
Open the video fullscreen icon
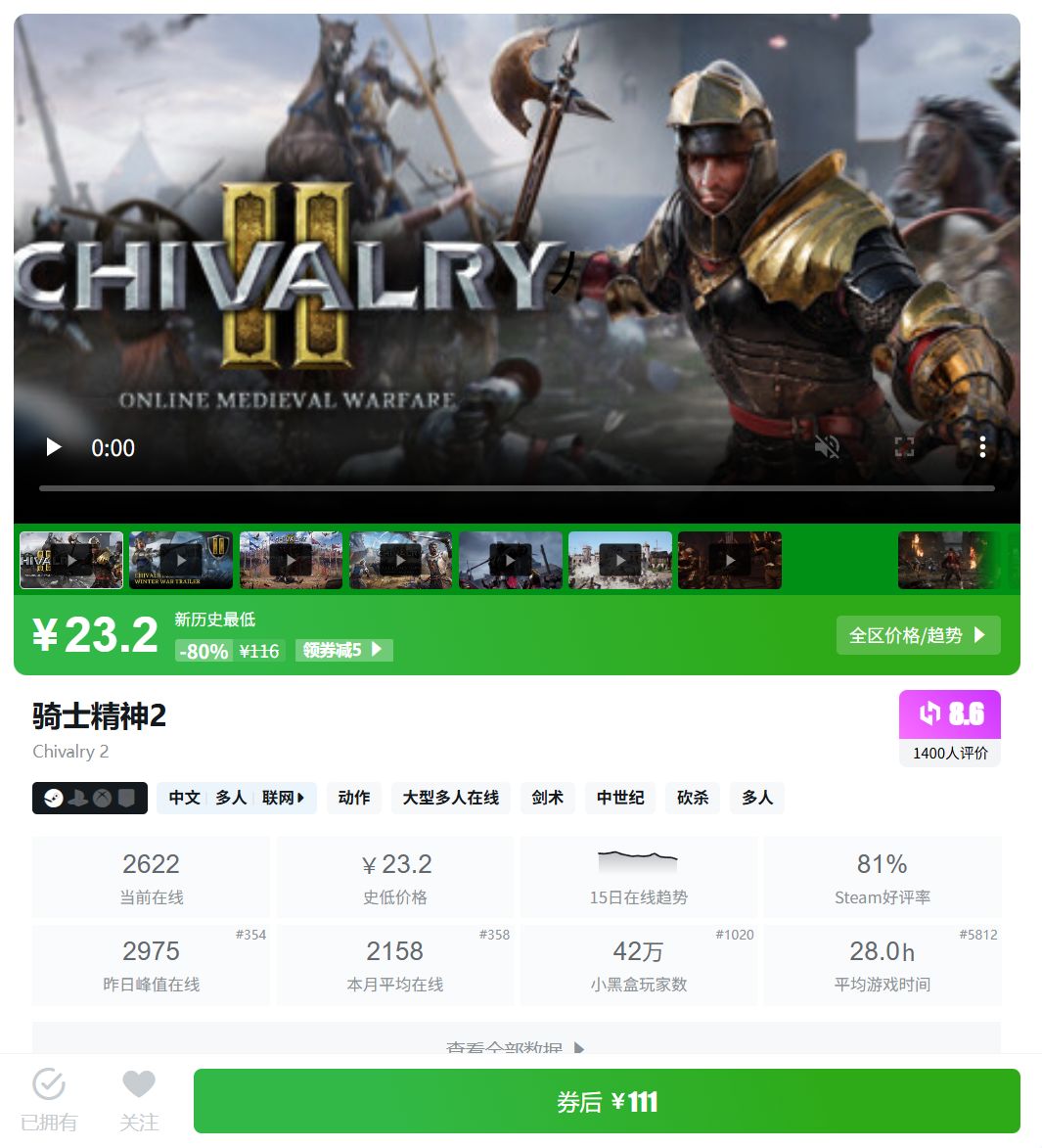tap(904, 446)
